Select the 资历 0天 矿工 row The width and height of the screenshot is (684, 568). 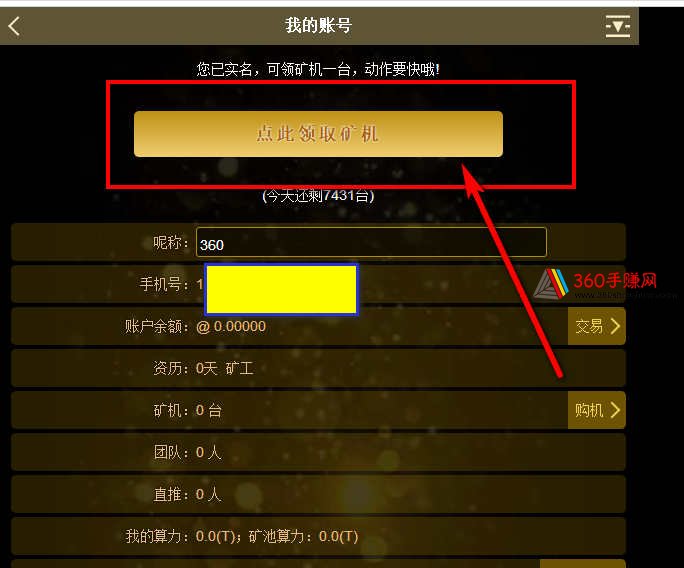tap(318, 368)
